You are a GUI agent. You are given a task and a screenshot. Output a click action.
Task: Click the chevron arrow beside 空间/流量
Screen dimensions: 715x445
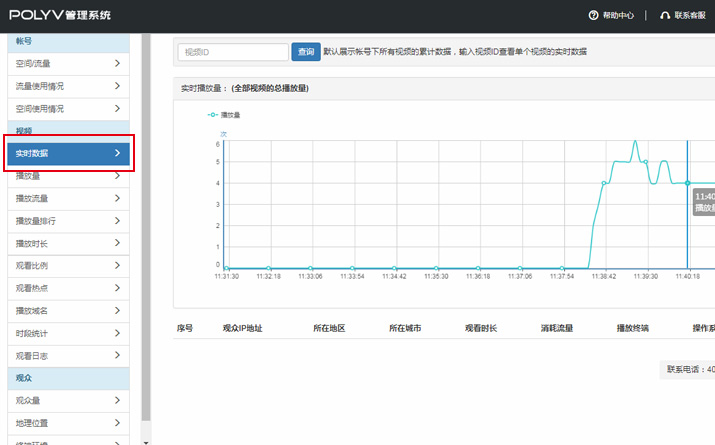[x=117, y=64]
